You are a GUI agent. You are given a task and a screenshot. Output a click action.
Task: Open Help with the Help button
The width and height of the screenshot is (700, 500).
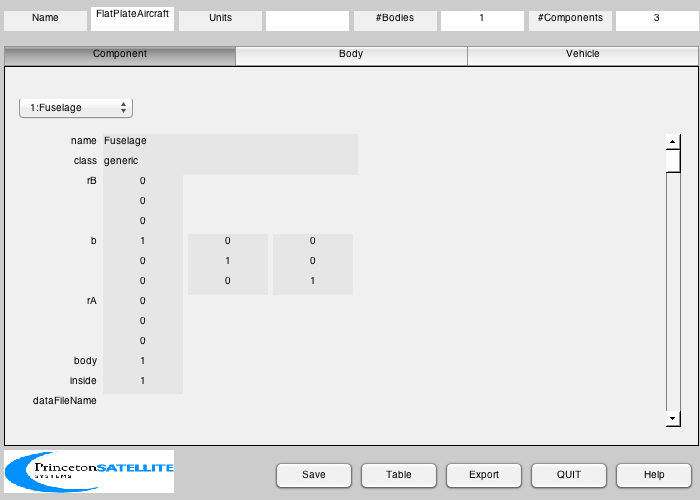tap(654, 475)
